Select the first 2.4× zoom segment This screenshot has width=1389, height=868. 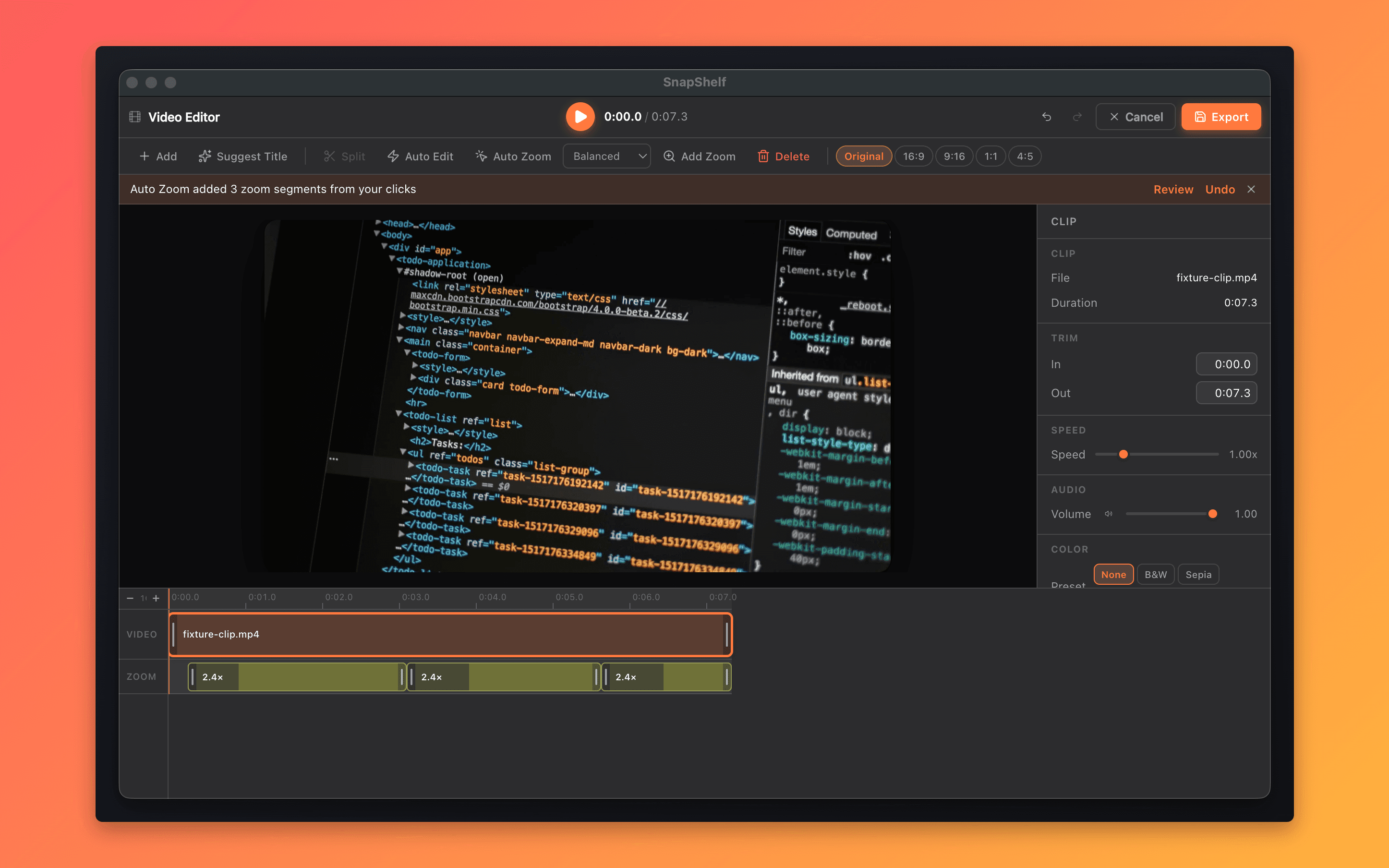pyautogui.click(x=297, y=677)
